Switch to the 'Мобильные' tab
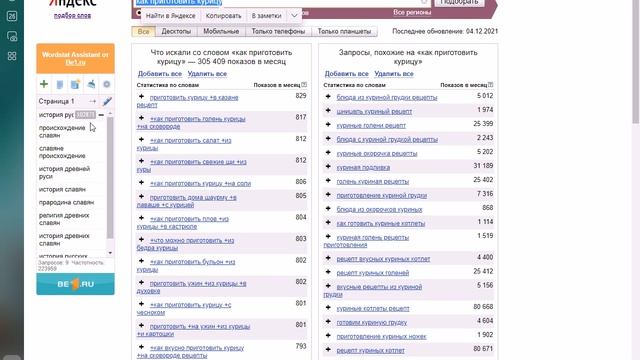This screenshot has width=640, height=360. coord(221,31)
